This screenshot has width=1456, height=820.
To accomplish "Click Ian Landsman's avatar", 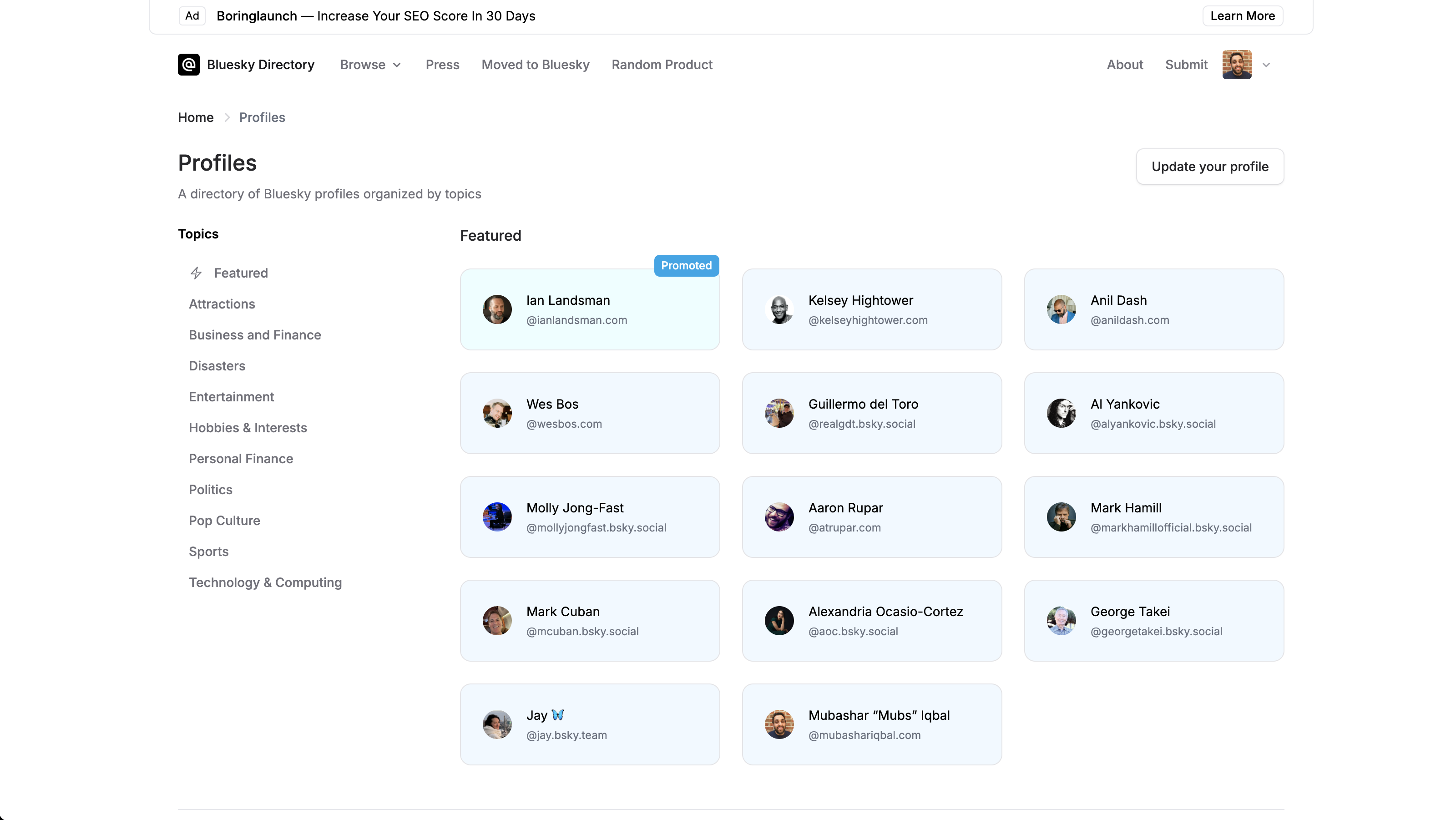I will click(497, 309).
